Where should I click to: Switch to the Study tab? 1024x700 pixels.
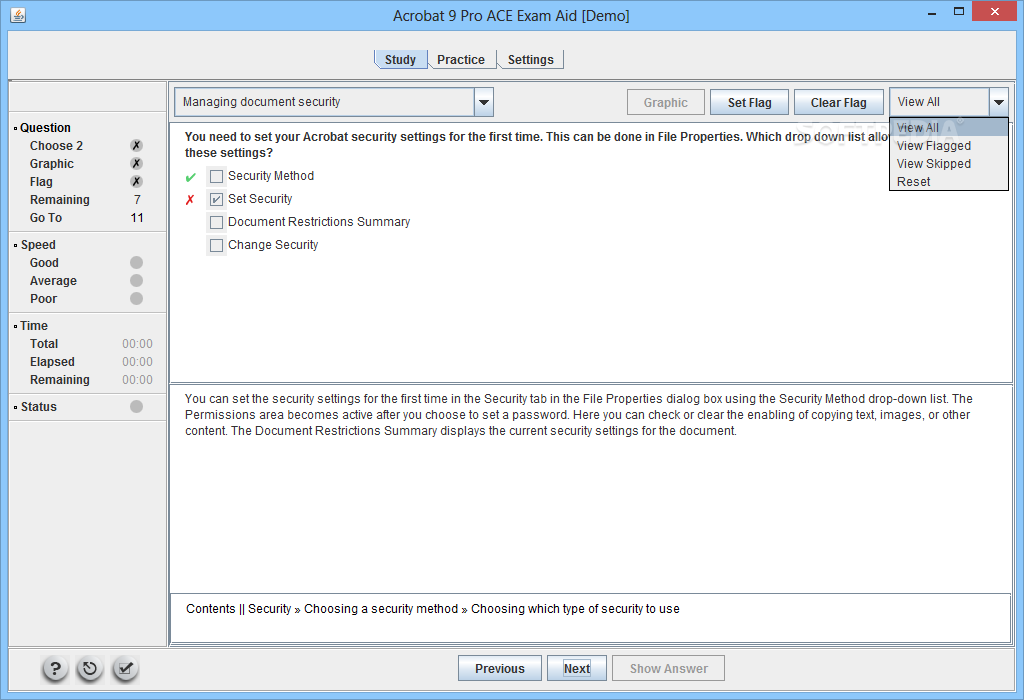point(400,59)
